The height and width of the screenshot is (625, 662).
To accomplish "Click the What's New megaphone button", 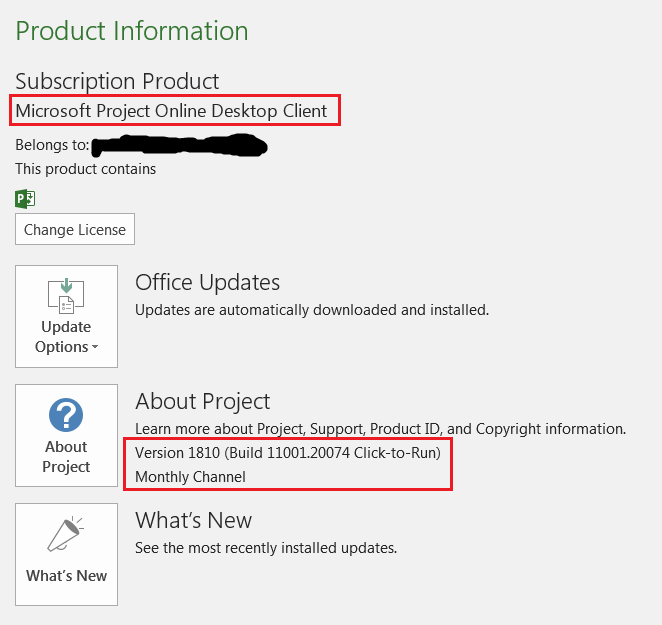I will click(66, 554).
